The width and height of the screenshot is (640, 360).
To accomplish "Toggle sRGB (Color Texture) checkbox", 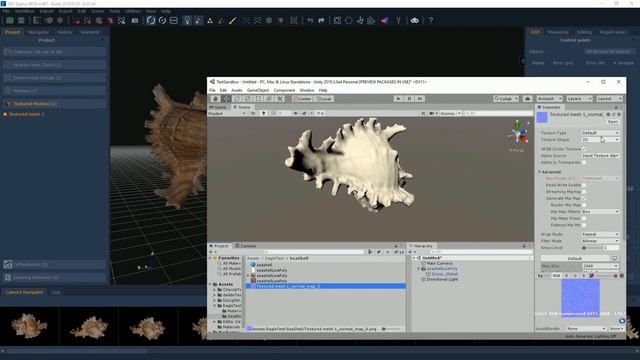I will [584, 149].
